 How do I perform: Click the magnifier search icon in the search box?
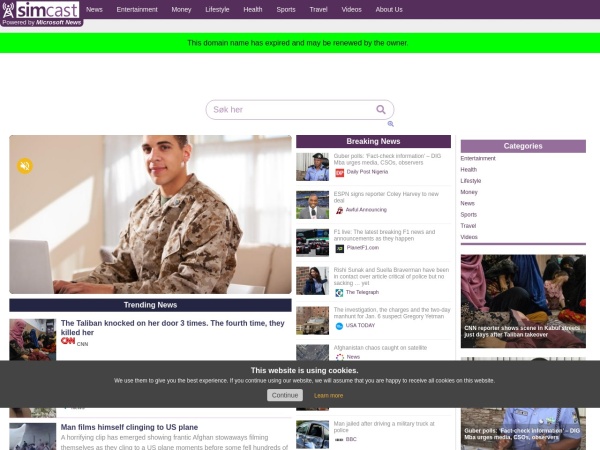click(x=381, y=110)
